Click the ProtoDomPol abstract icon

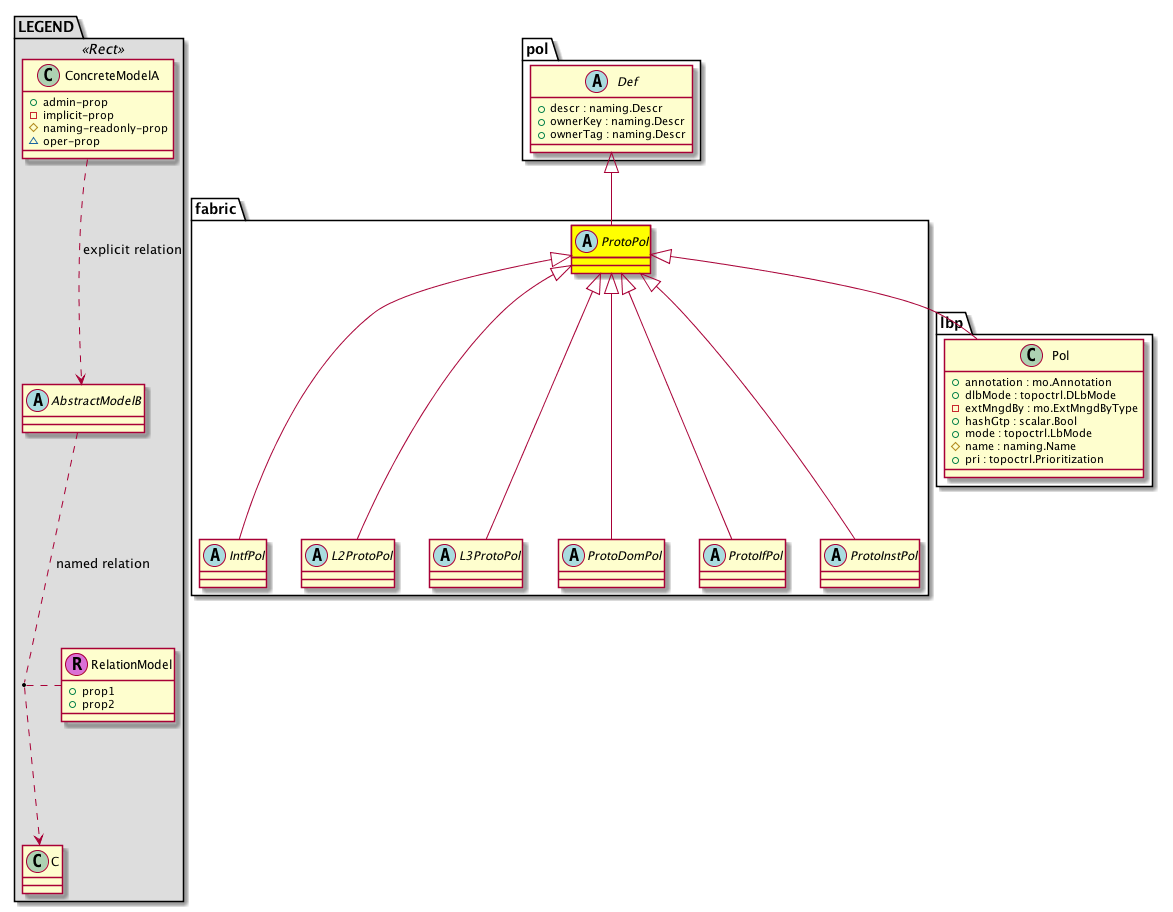pos(573,556)
